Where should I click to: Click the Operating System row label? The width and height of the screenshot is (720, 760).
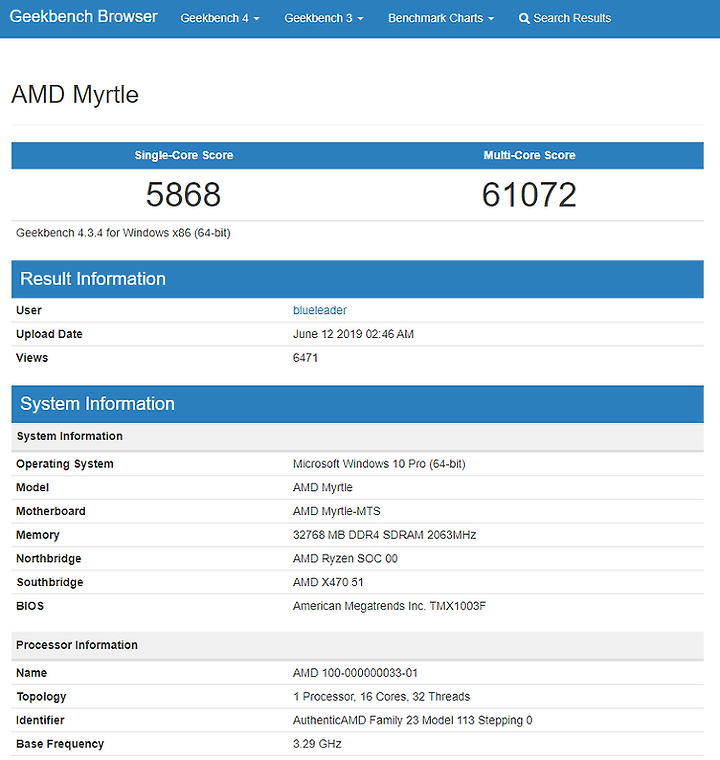[64, 464]
